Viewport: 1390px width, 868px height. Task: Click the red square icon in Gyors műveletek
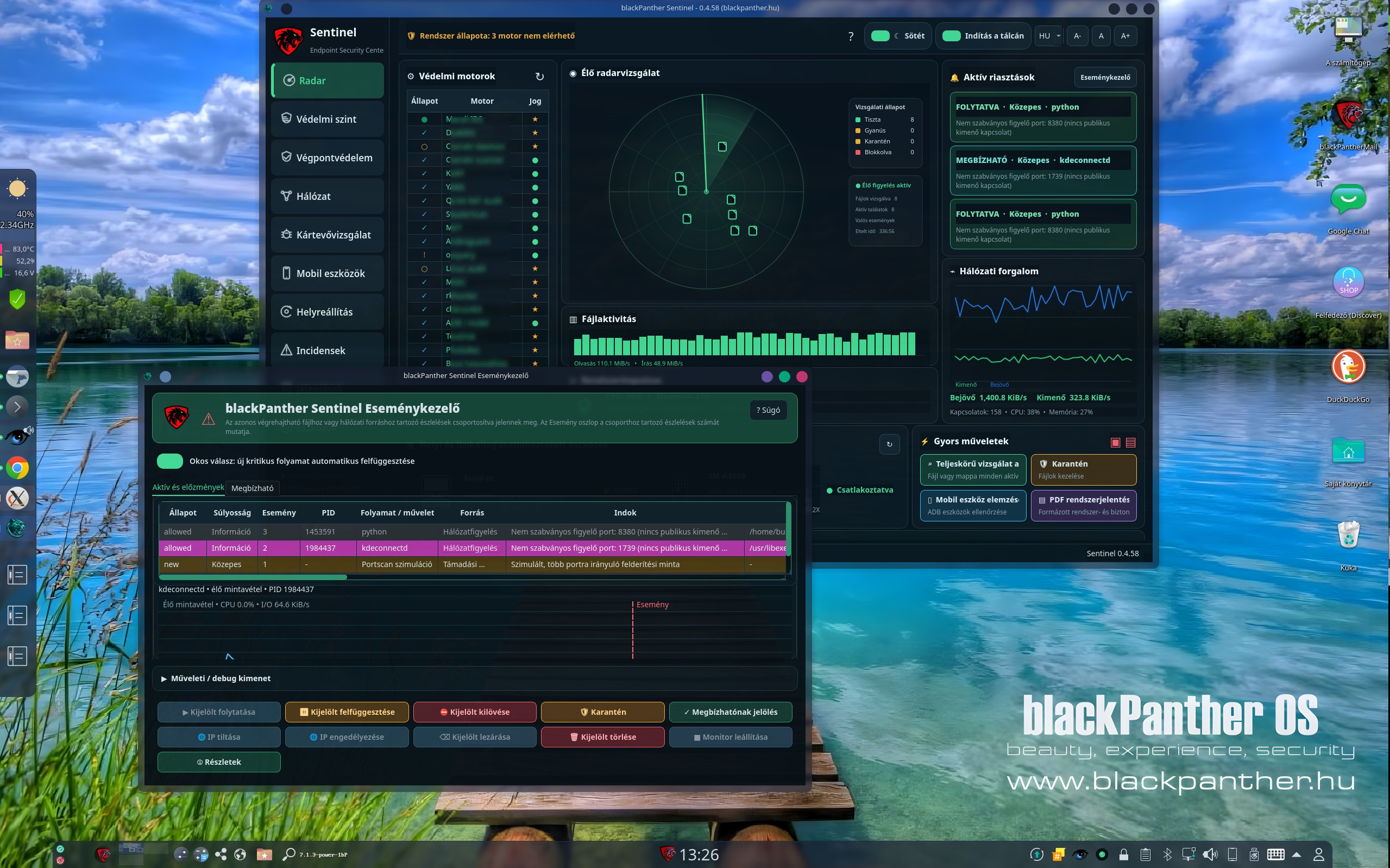click(x=1115, y=442)
